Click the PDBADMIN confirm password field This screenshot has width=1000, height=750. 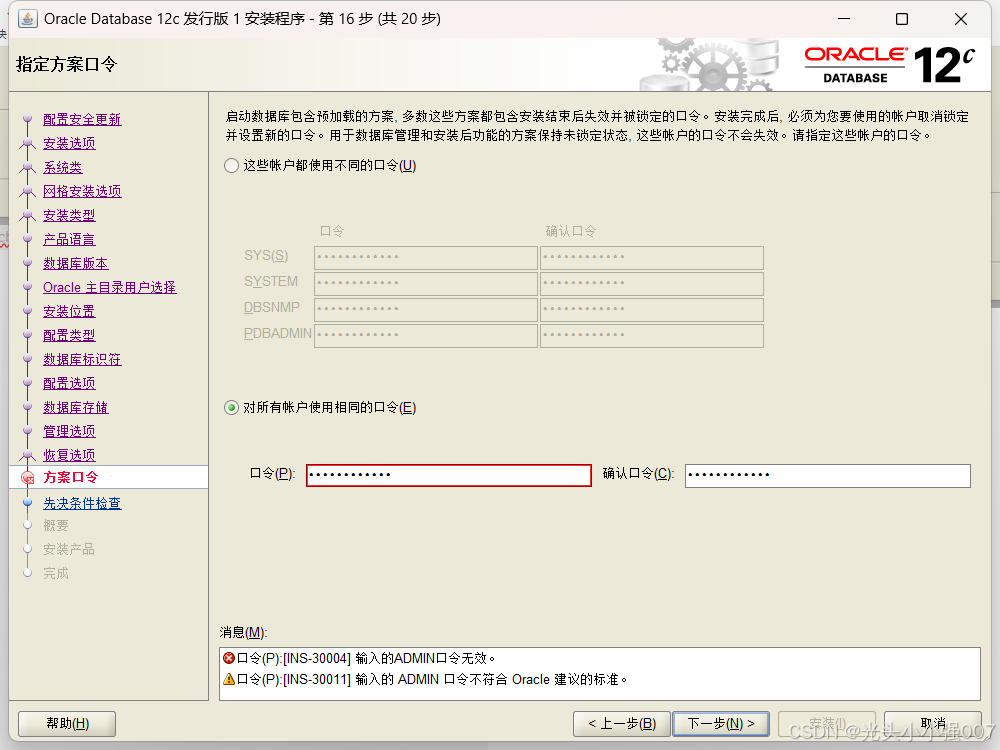(651, 335)
